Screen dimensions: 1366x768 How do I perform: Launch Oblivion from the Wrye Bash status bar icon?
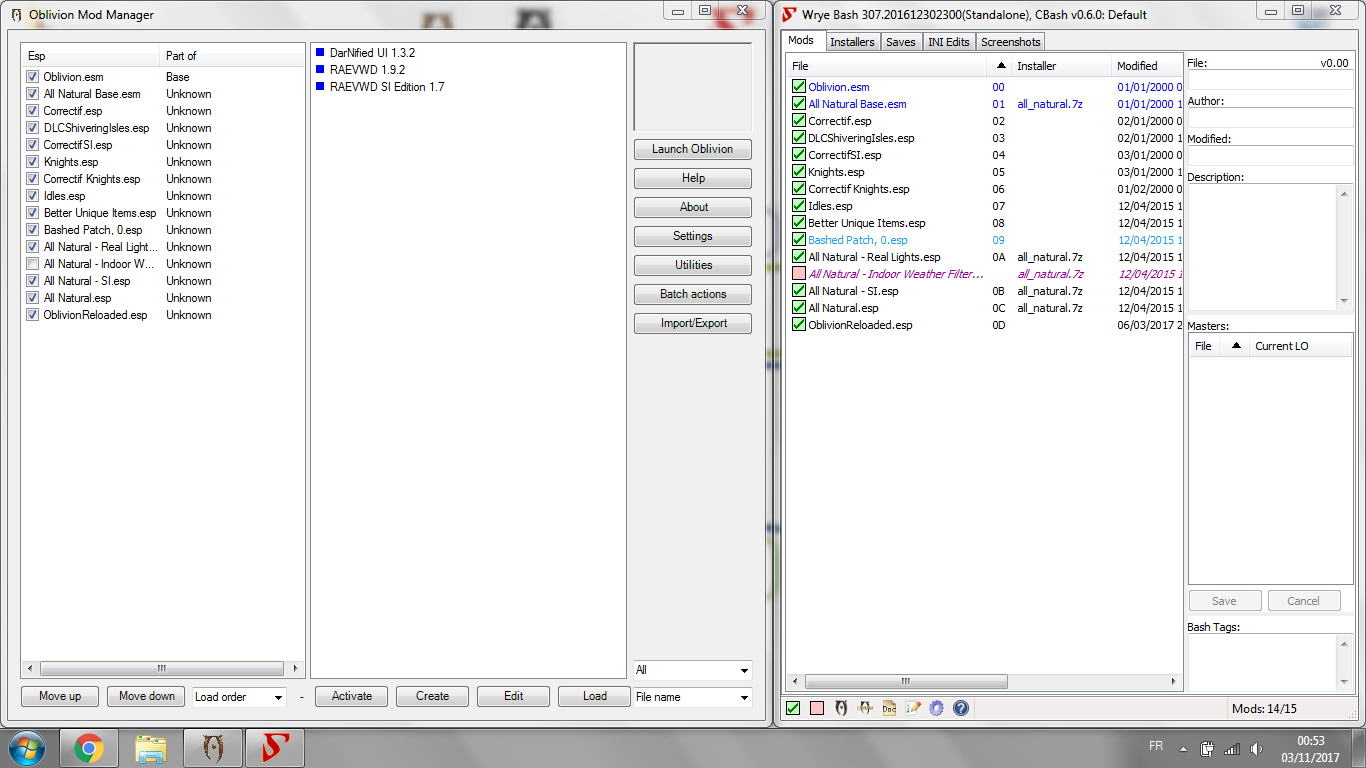coord(841,708)
